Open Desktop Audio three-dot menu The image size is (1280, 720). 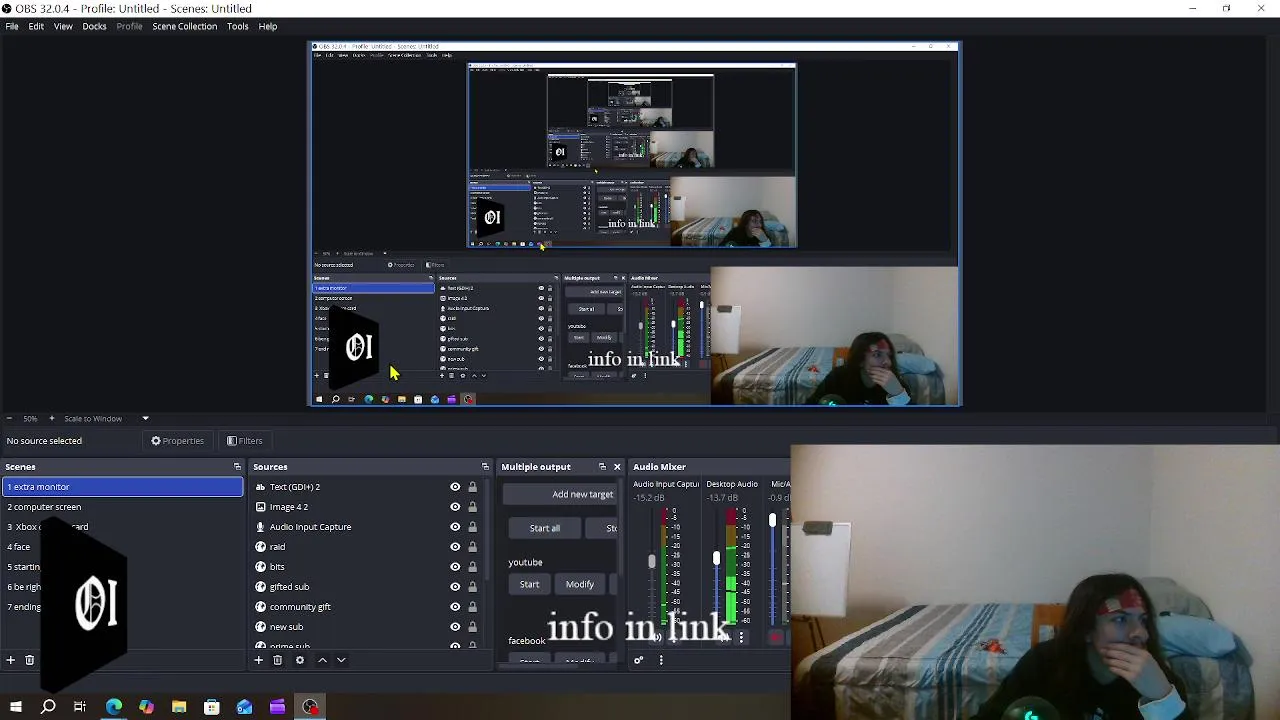(741, 637)
